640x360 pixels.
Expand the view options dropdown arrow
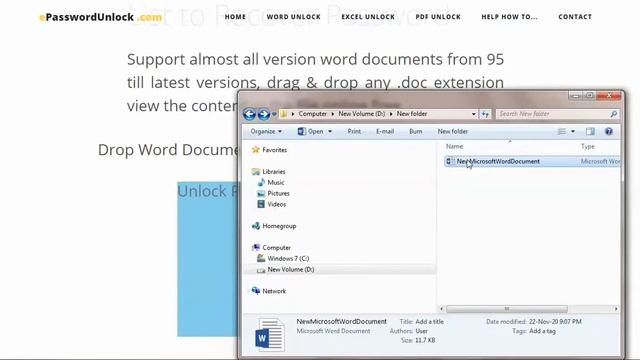click(573, 131)
